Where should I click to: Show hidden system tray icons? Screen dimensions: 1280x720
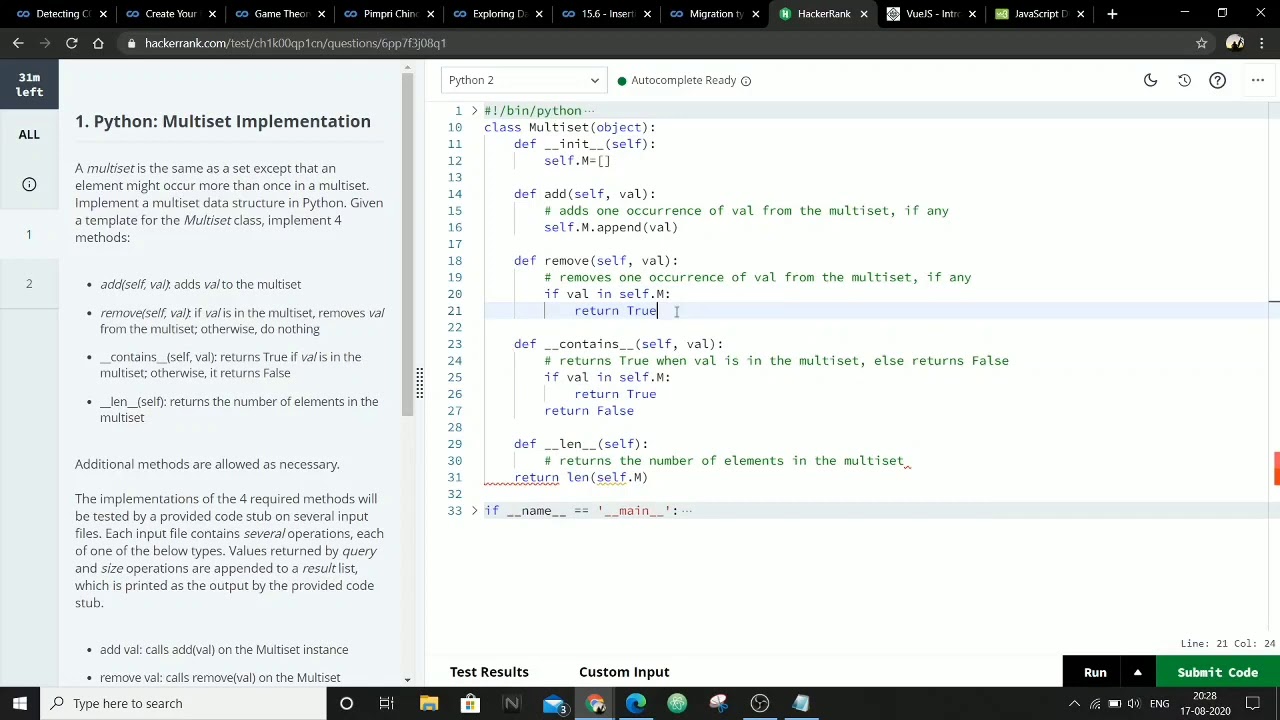coord(1075,703)
